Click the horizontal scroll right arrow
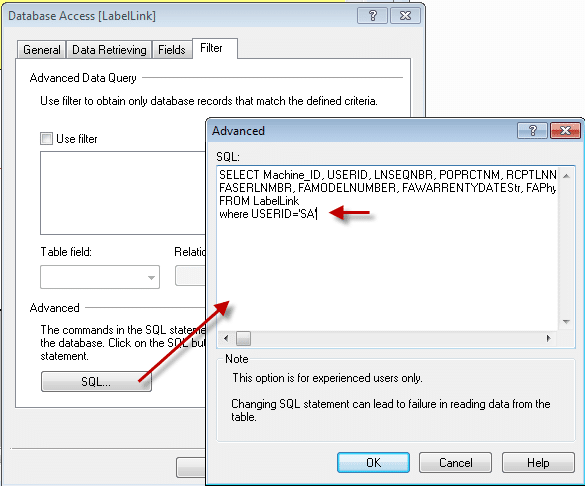Image resolution: width=585 pixels, height=486 pixels. tap(548, 338)
